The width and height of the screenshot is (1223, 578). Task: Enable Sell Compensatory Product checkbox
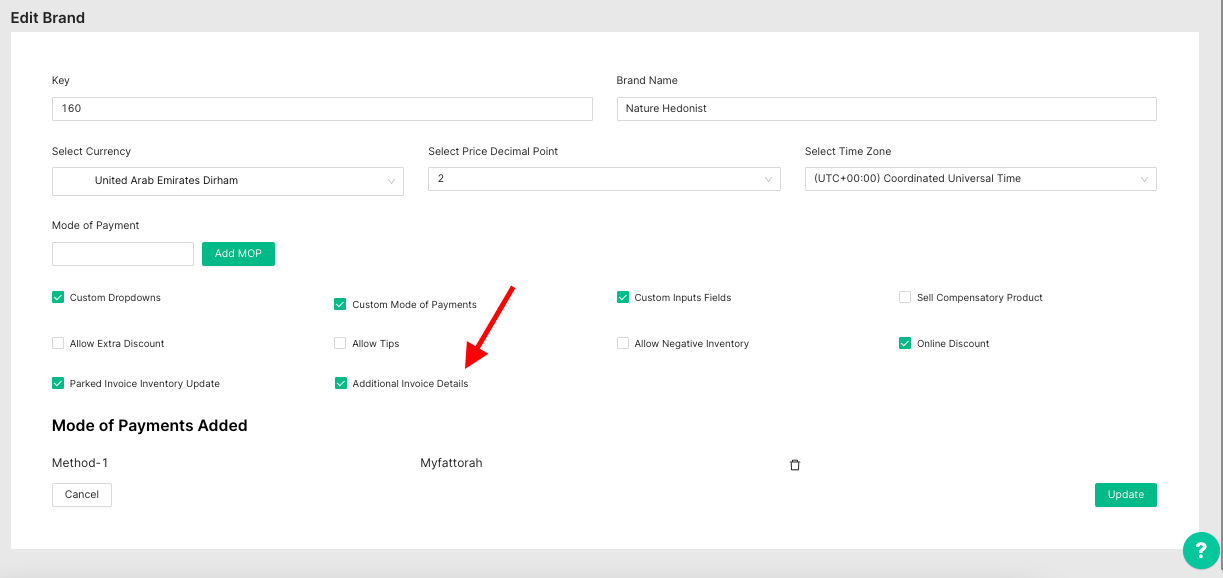point(905,297)
